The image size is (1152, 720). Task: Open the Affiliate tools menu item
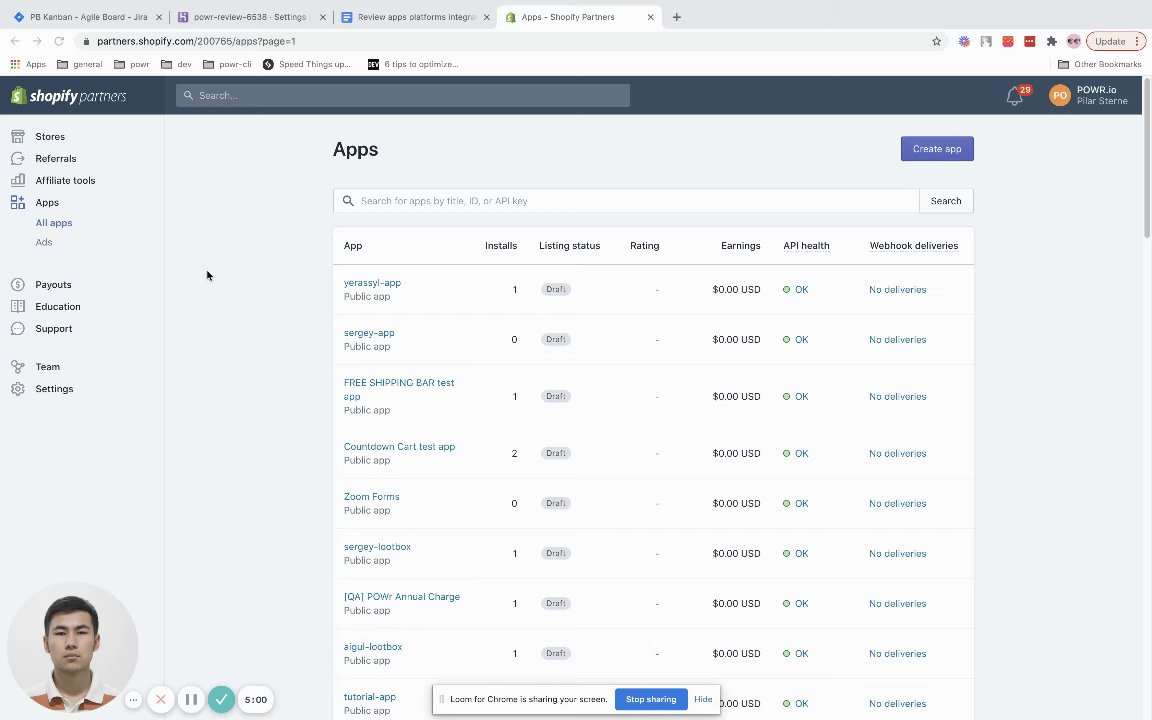(x=65, y=181)
